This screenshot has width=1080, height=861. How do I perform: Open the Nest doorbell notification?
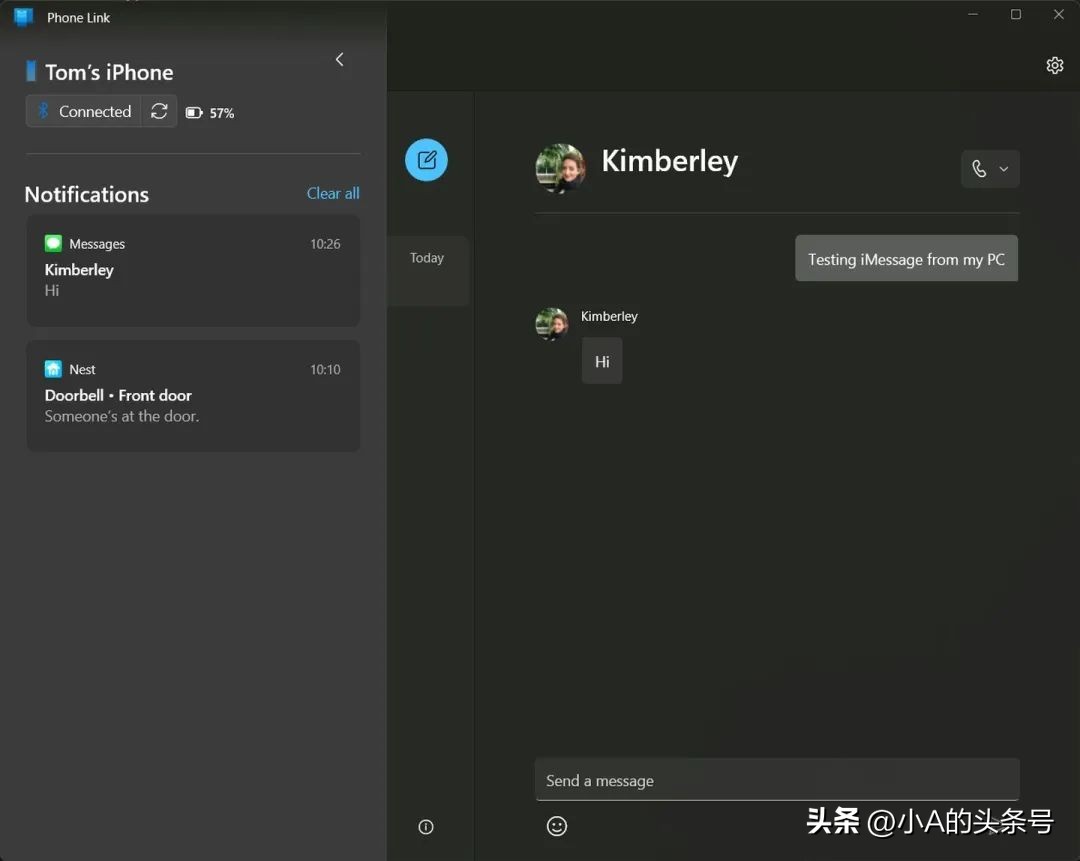(x=193, y=396)
